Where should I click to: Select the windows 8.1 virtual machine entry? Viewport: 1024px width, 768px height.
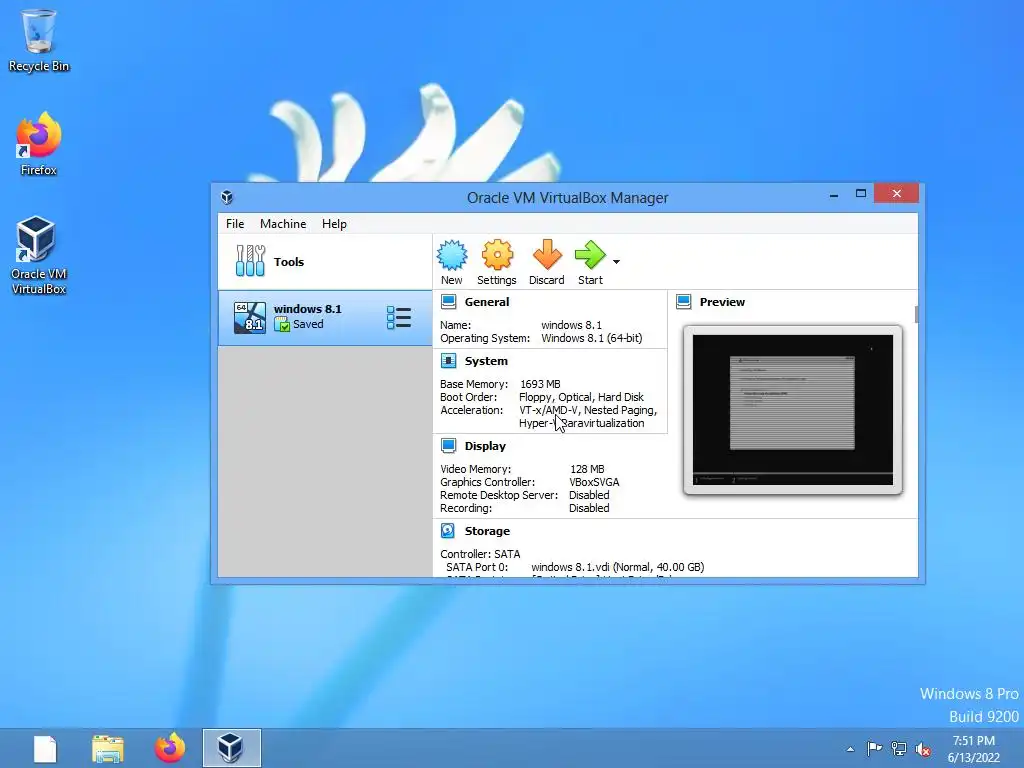[x=325, y=318]
